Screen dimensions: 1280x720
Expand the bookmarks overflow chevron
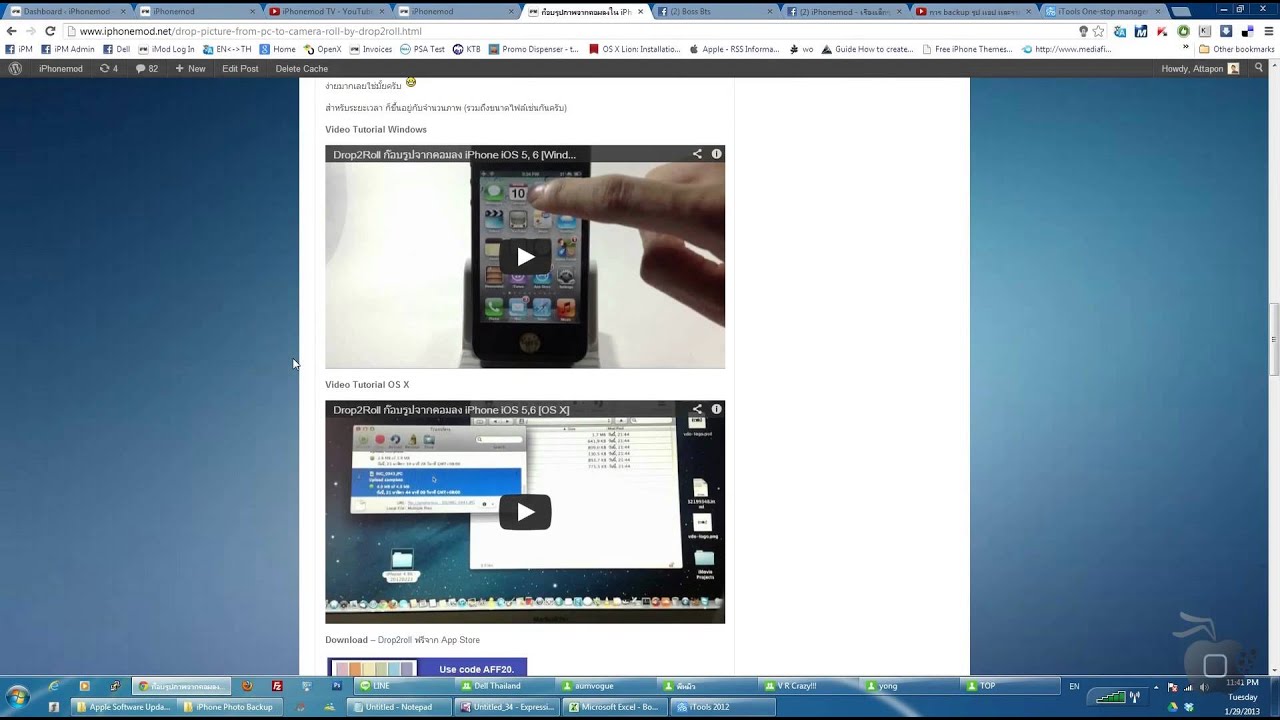[x=1186, y=48]
